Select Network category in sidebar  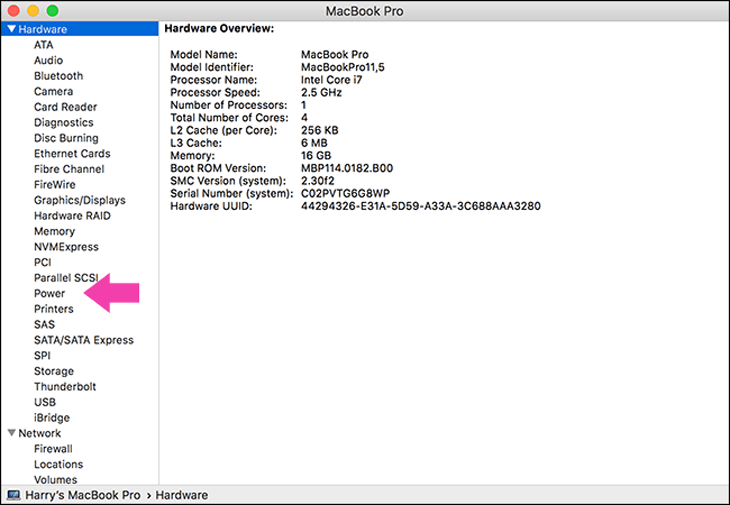40,433
